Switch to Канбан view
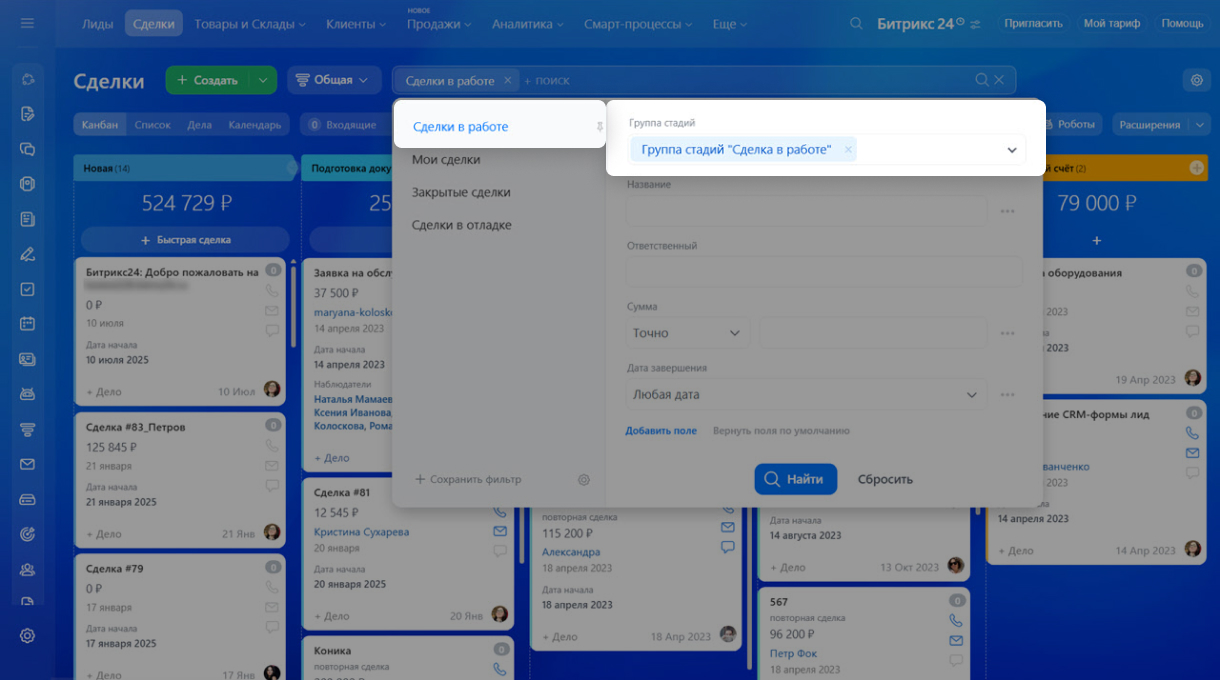 [100, 125]
